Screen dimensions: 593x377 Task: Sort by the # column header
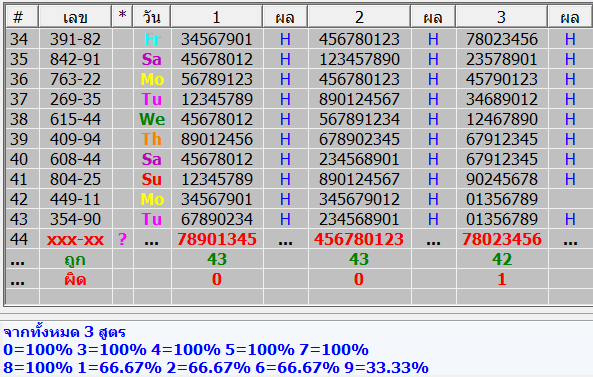pyautogui.click(x=22, y=17)
